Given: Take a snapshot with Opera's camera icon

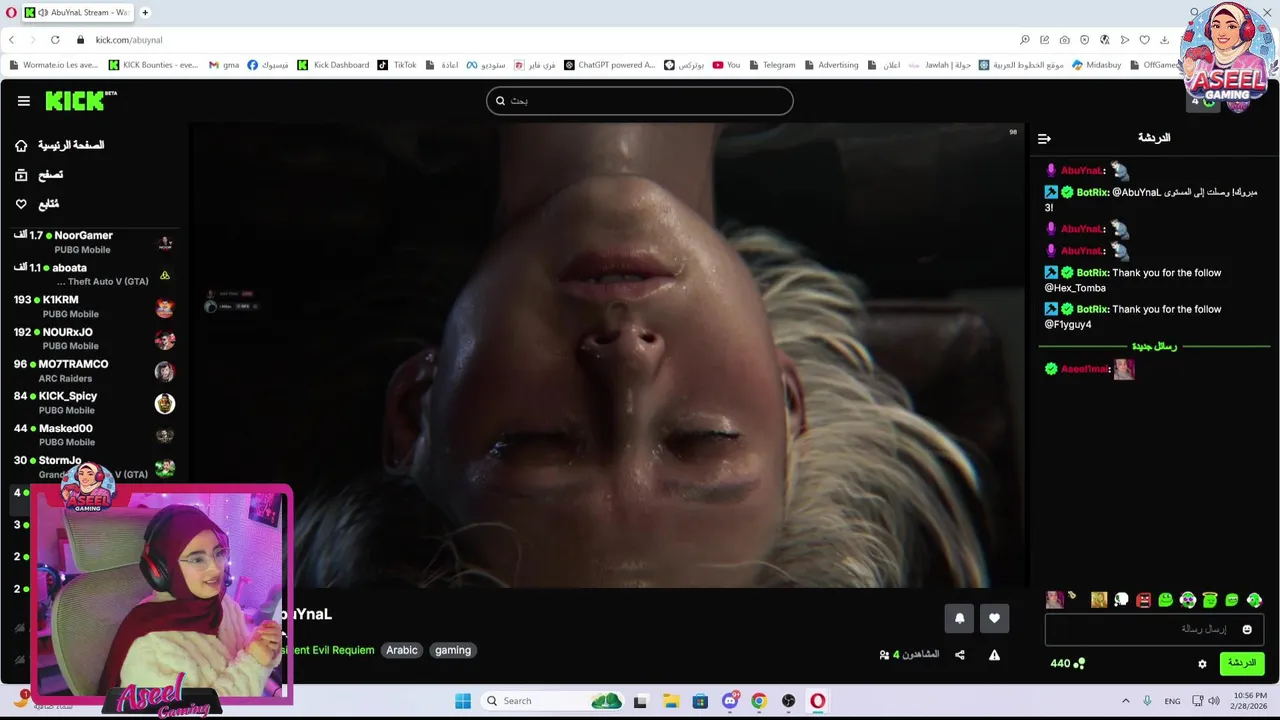Looking at the screenshot, I should point(1064,40).
